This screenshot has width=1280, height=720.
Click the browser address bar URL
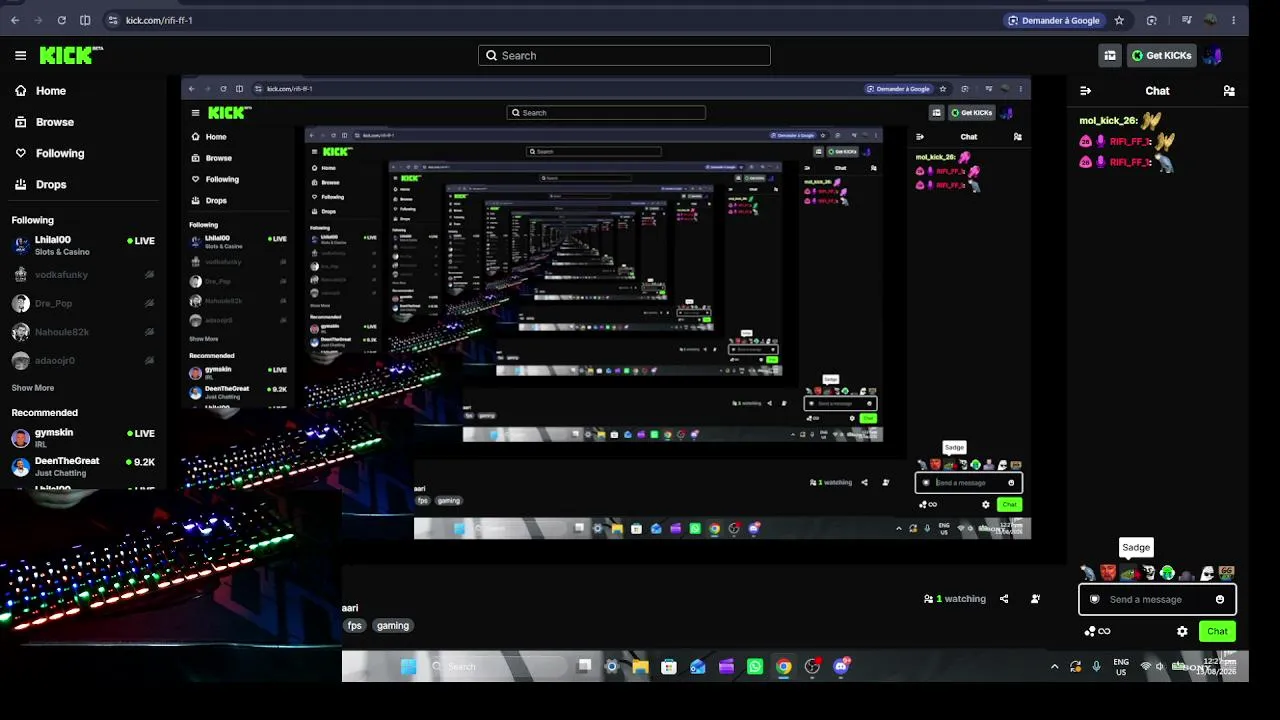(x=160, y=20)
